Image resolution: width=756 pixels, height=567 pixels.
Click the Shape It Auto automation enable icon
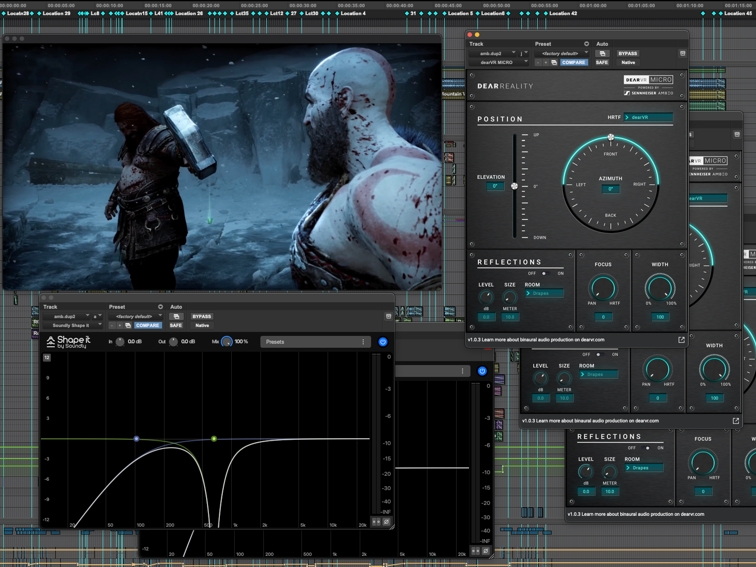pos(176,316)
